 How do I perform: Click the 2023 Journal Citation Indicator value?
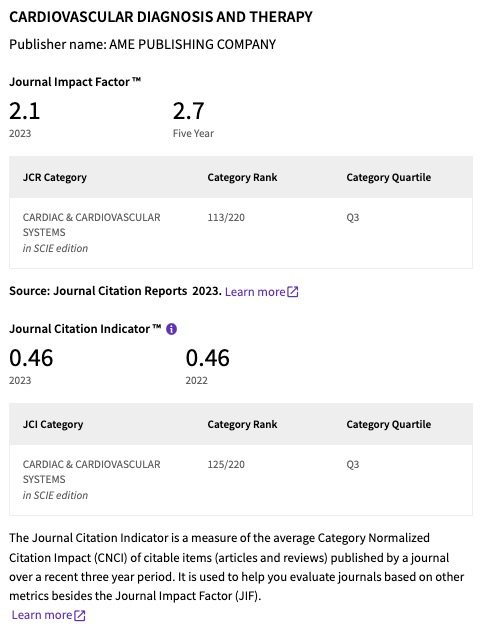31,358
